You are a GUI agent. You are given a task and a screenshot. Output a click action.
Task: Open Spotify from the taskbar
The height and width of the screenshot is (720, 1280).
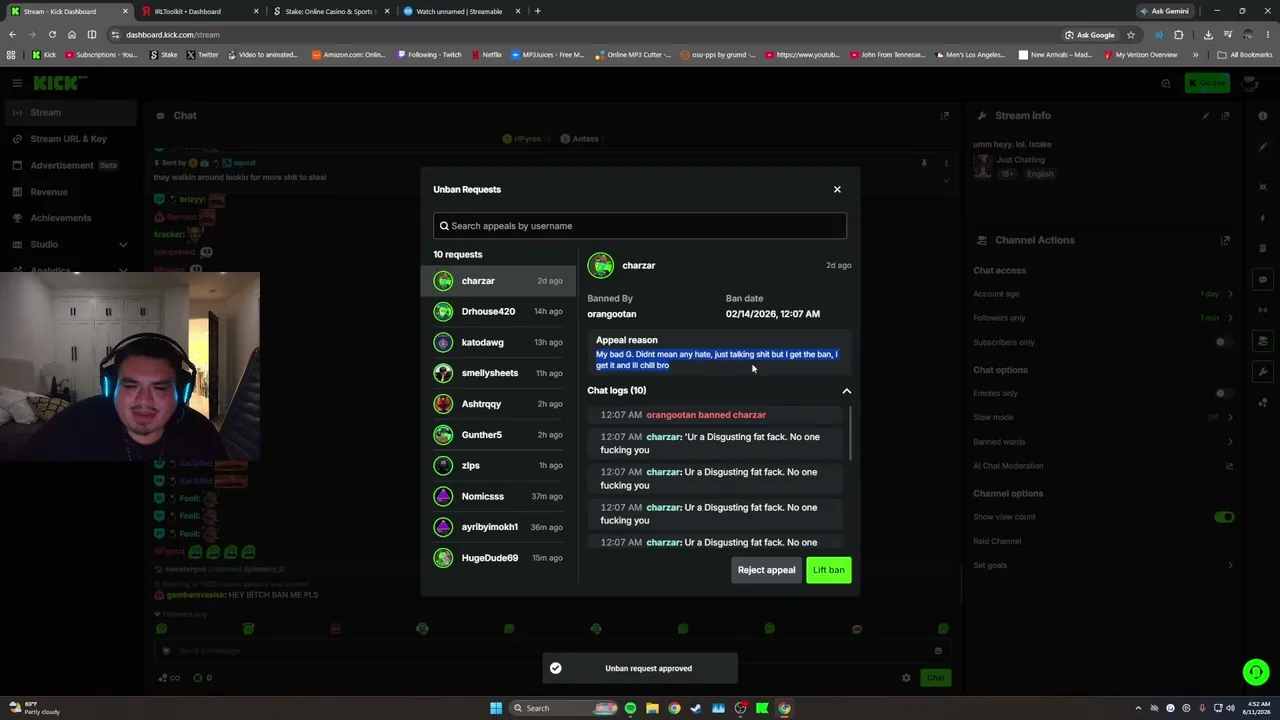coord(630,708)
